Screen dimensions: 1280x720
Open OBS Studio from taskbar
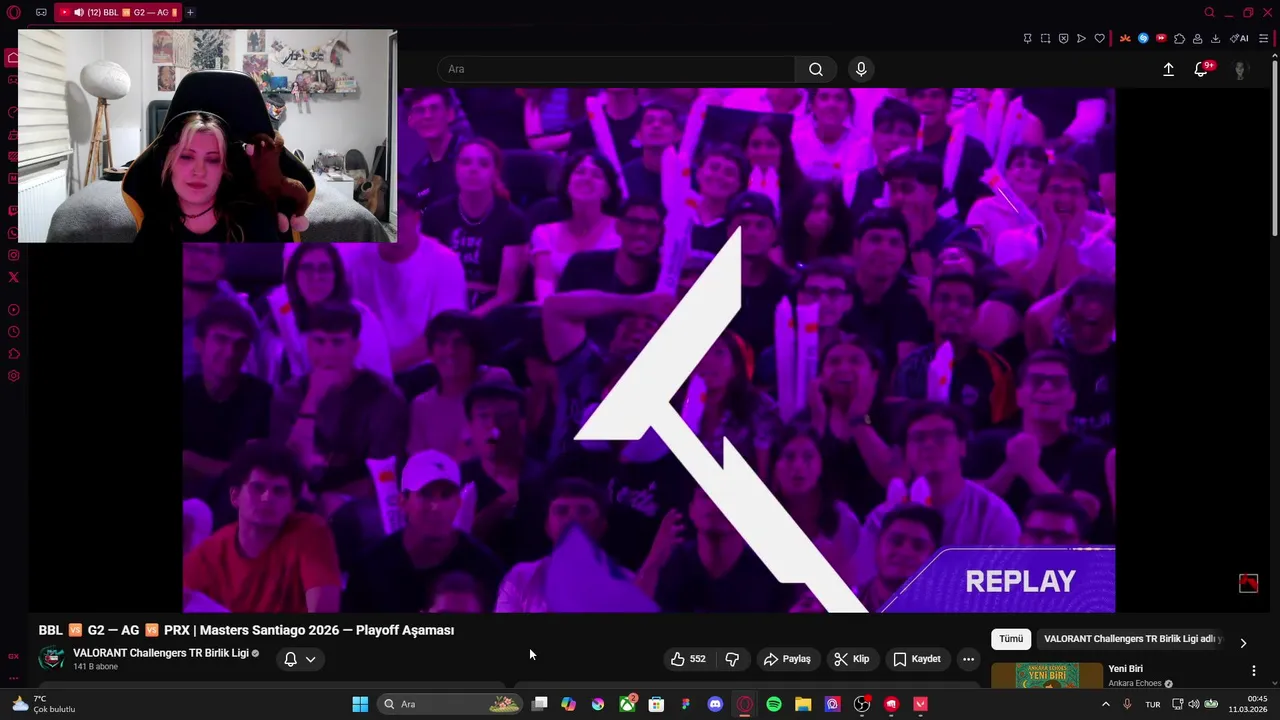pos(862,704)
